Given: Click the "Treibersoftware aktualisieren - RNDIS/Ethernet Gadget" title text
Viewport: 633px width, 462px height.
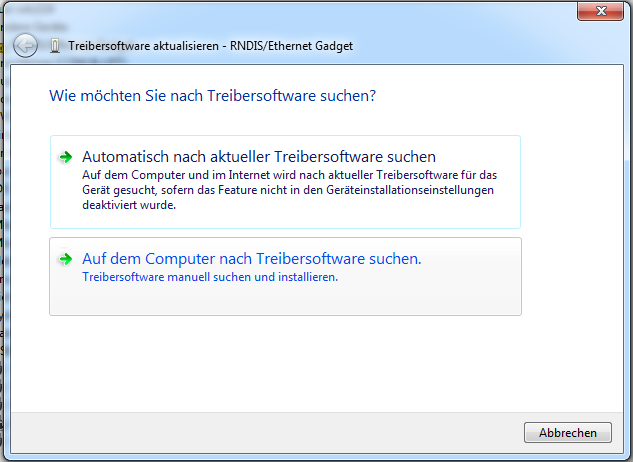Looking at the screenshot, I should tap(210, 46).
